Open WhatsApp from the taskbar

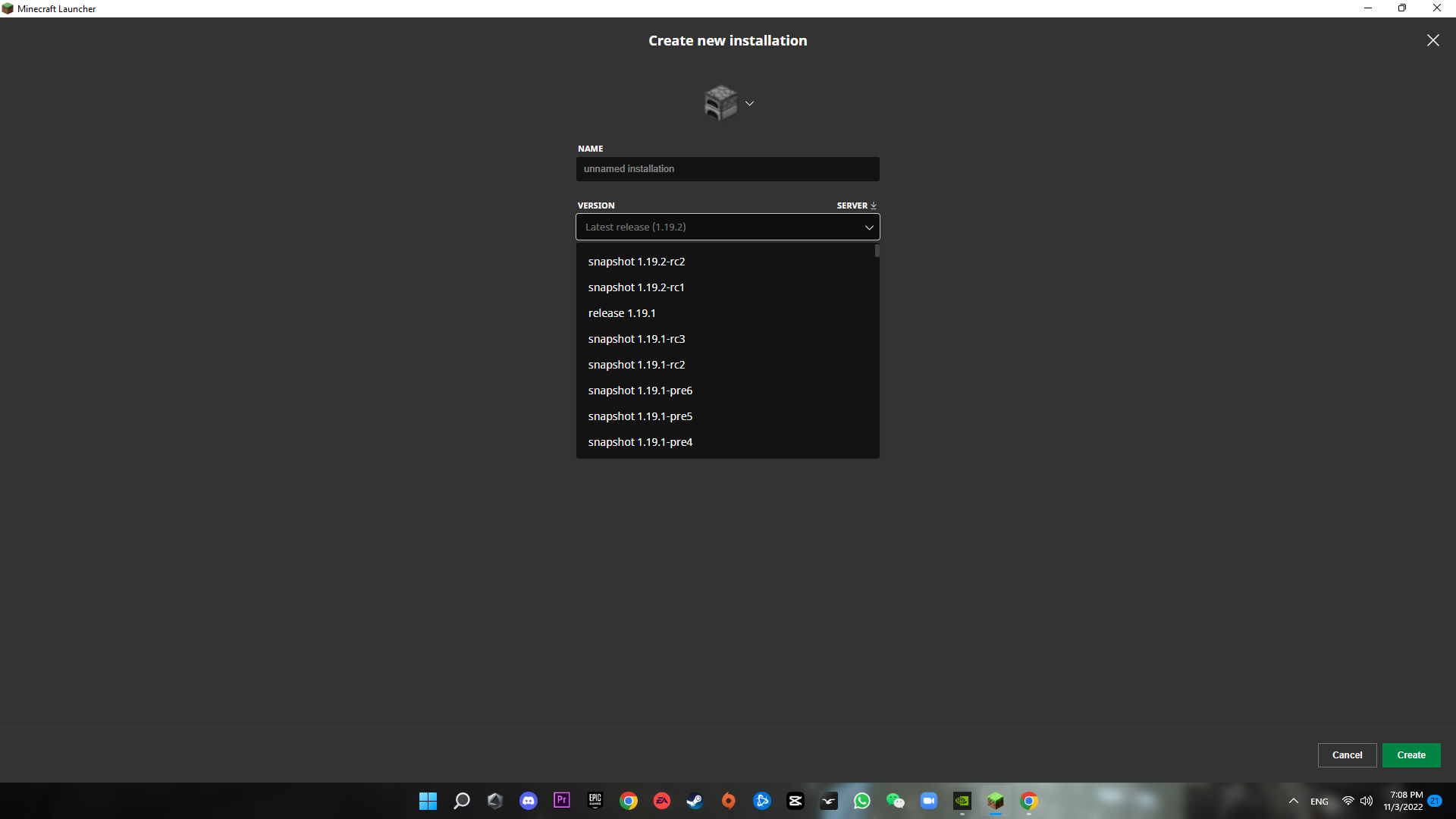(861, 801)
